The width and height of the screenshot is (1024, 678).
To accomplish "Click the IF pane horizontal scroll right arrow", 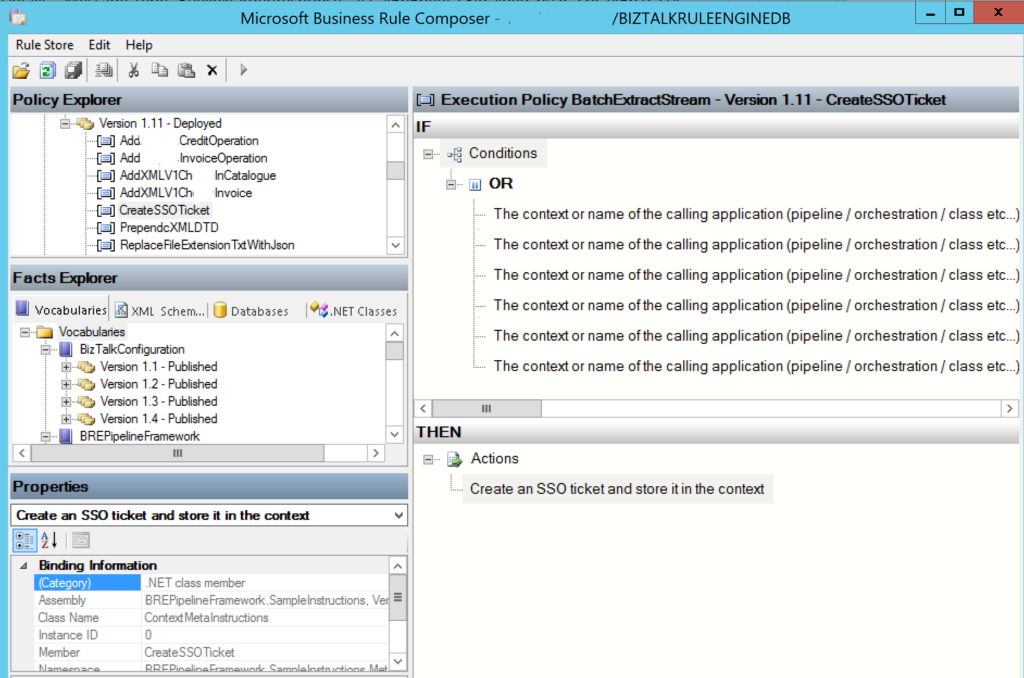I will tap(1010, 409).
